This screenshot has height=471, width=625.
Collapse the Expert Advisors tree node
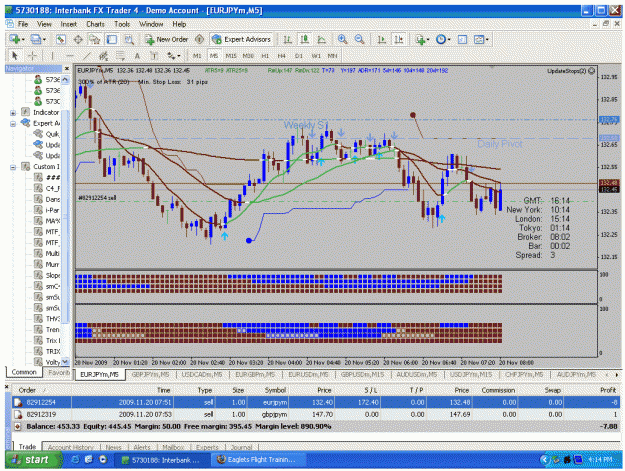(x=13, y=124)
